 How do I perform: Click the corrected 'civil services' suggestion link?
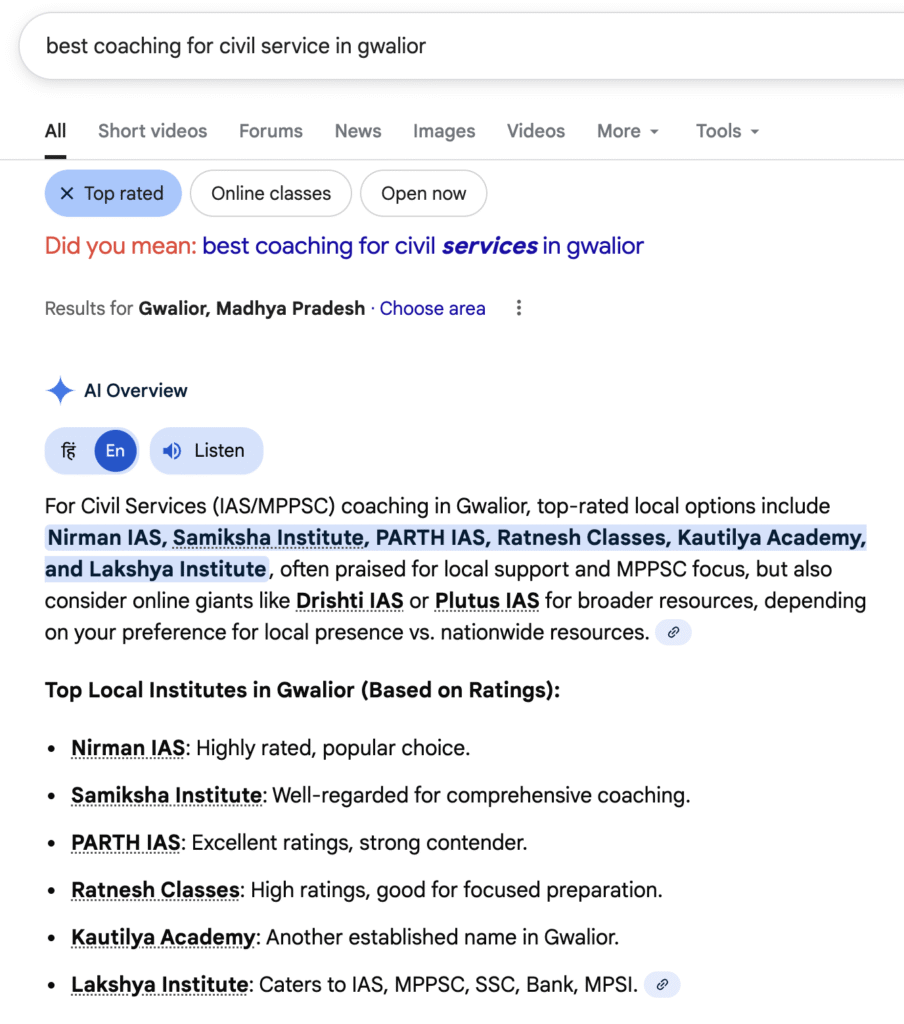423,246
